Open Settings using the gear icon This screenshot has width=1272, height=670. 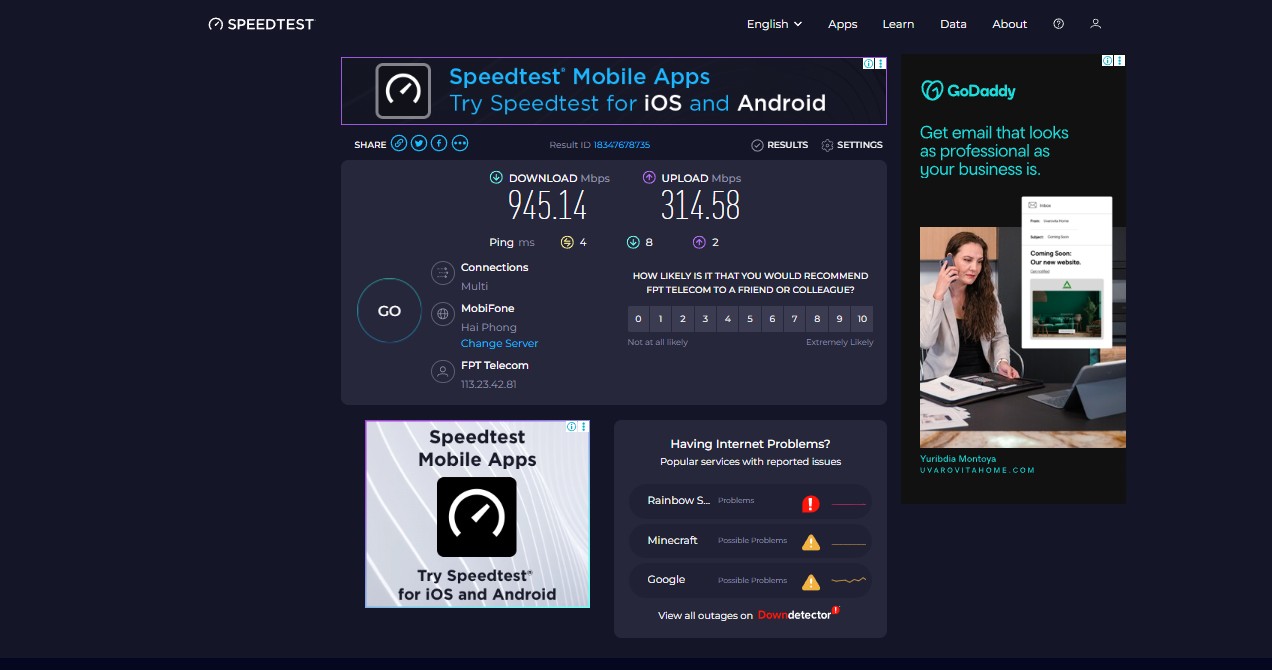[829, 145]
